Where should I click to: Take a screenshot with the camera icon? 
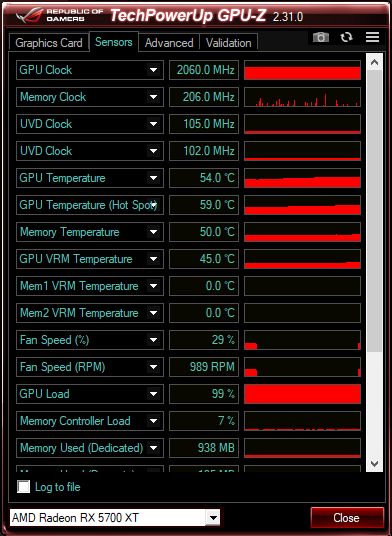321,37
